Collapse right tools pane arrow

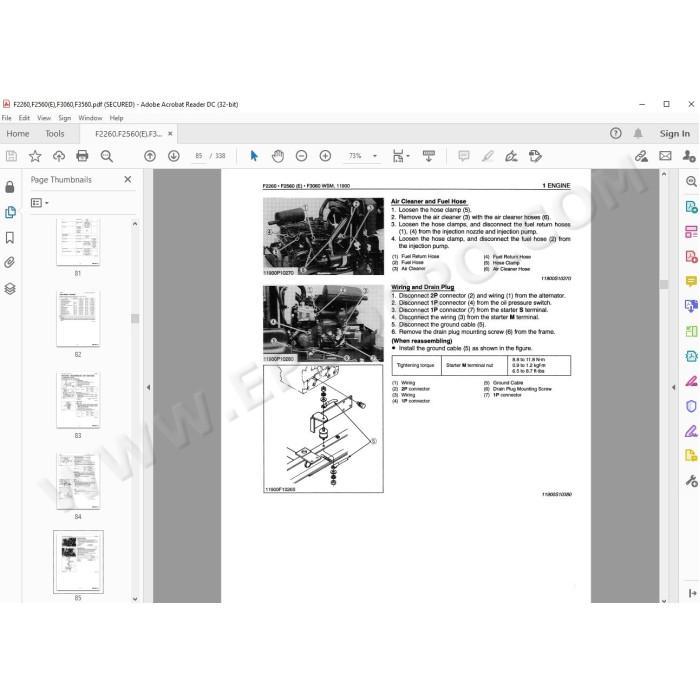point(674,388)
